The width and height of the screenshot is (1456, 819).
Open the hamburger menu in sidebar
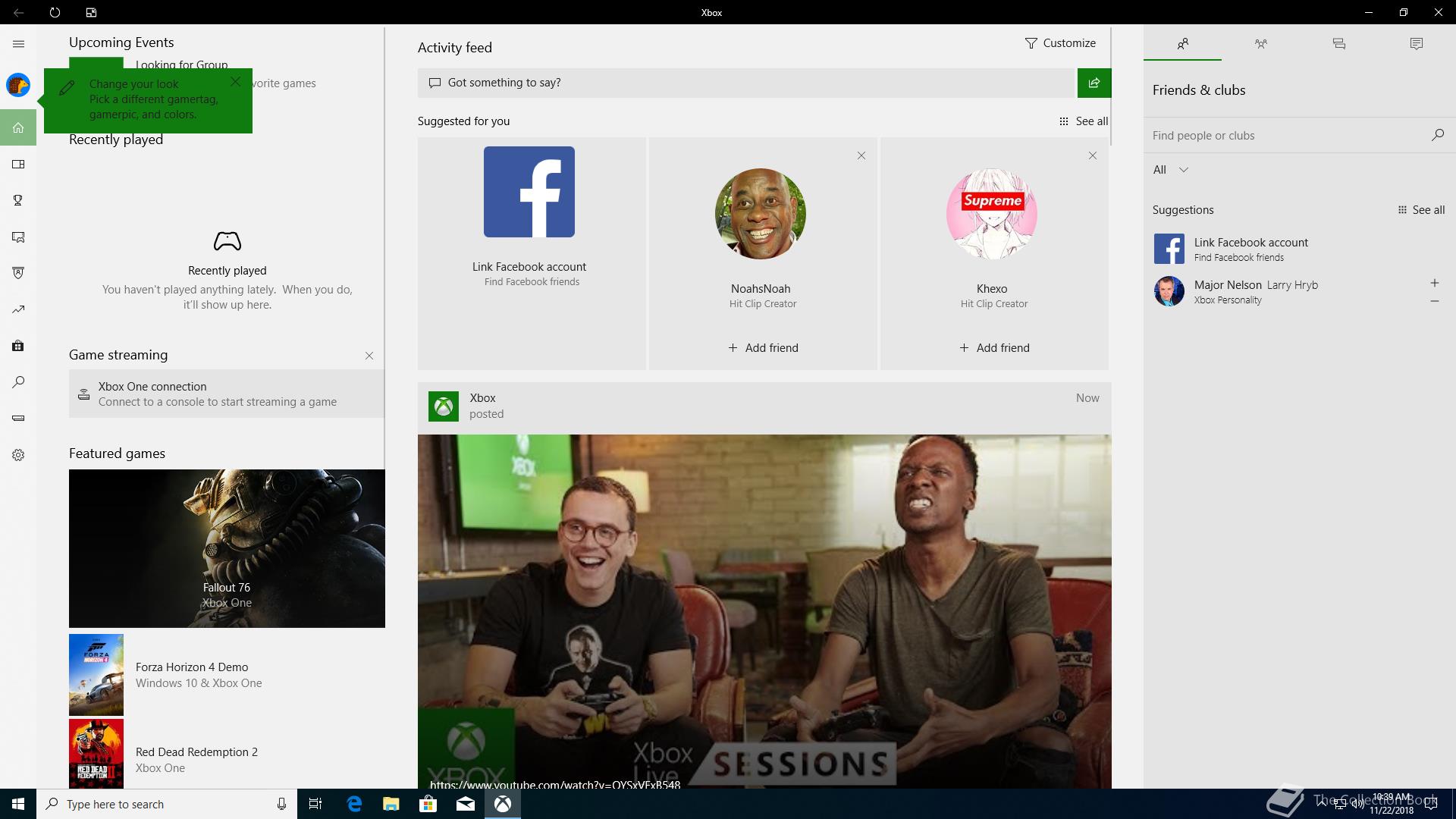(18, 44)
